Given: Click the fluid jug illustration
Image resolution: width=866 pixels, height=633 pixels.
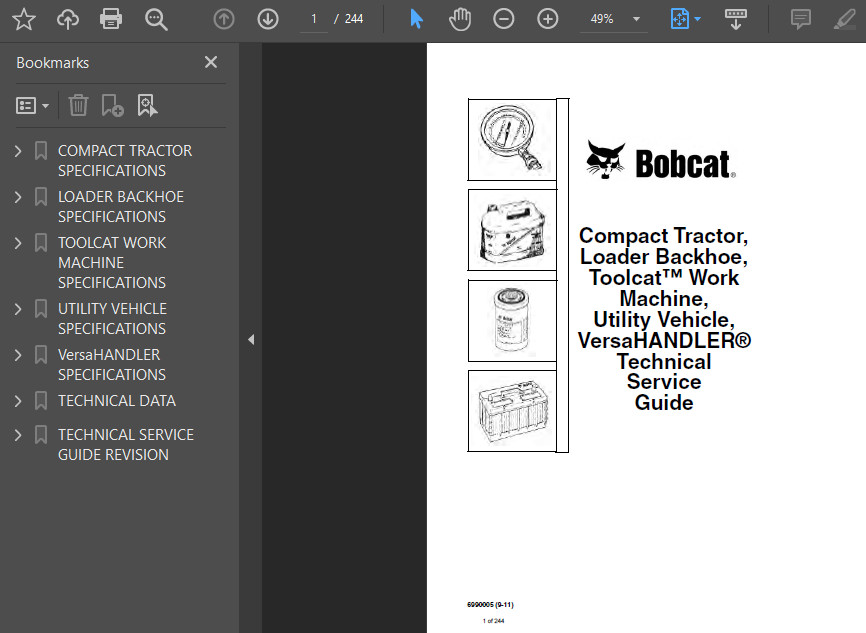Looking at the screenshot, I should click(512, 230).
